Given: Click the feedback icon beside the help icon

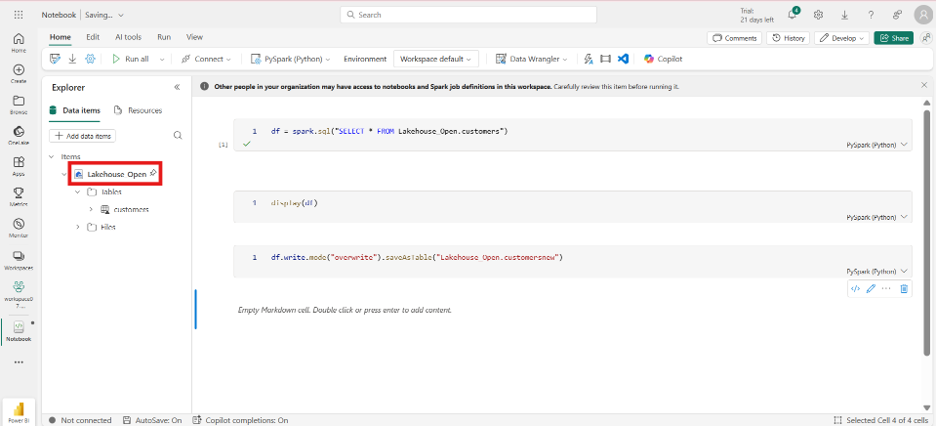Looking at the screenshot, I should (897, 15).
